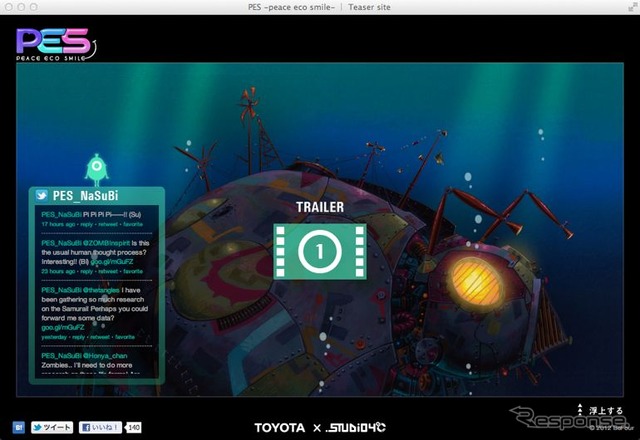Open the PES_NaSuBi Twitter widget title
The height and width of the screenshot is (440, 640).
tap(85, 196)
